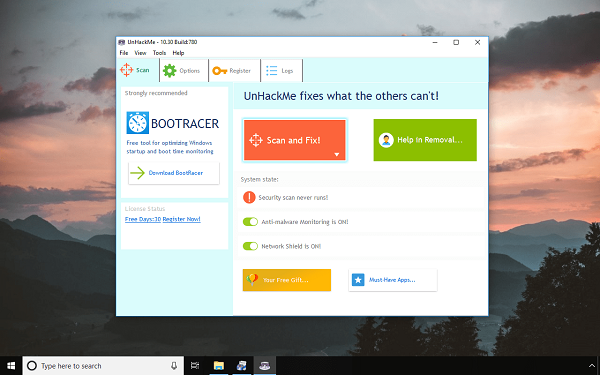
Task: Click the blue list Logs icon
Action: (x=272, y=70)
